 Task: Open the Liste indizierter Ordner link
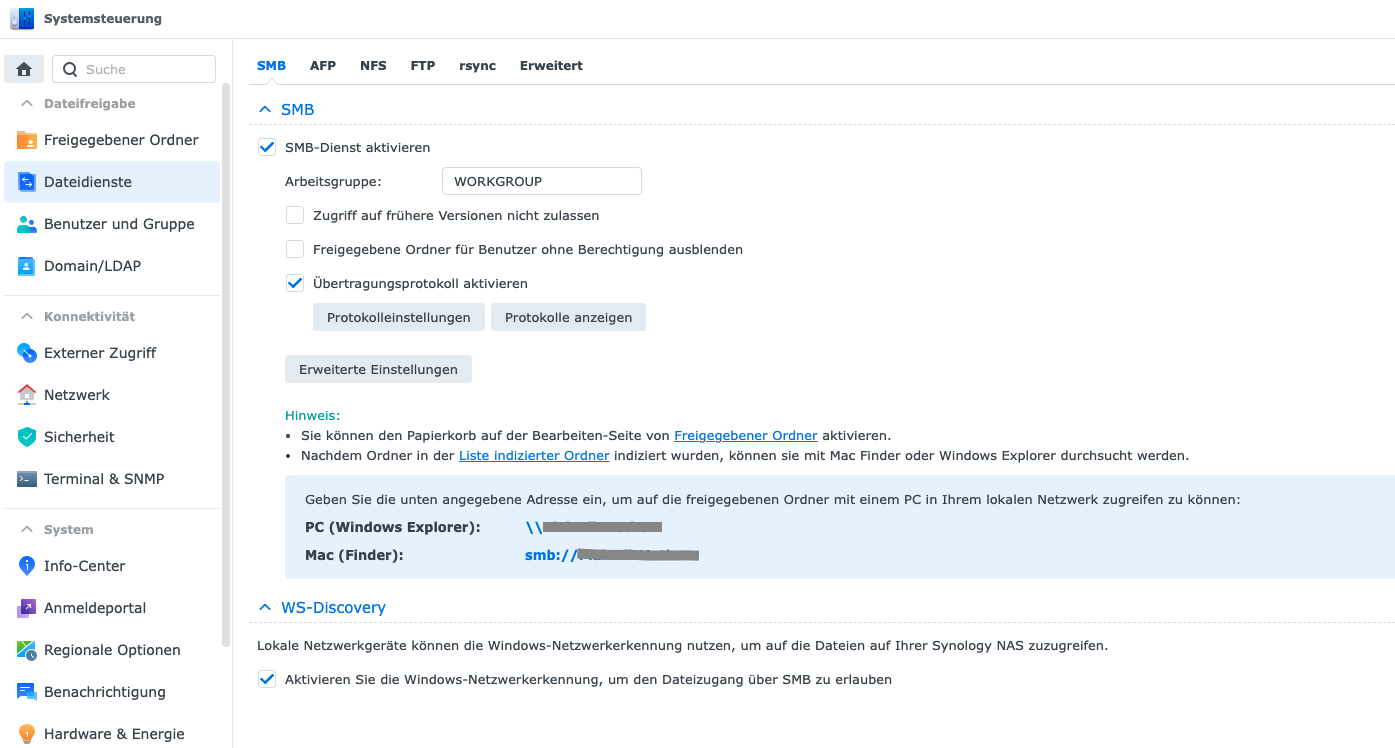pos(534,455)
